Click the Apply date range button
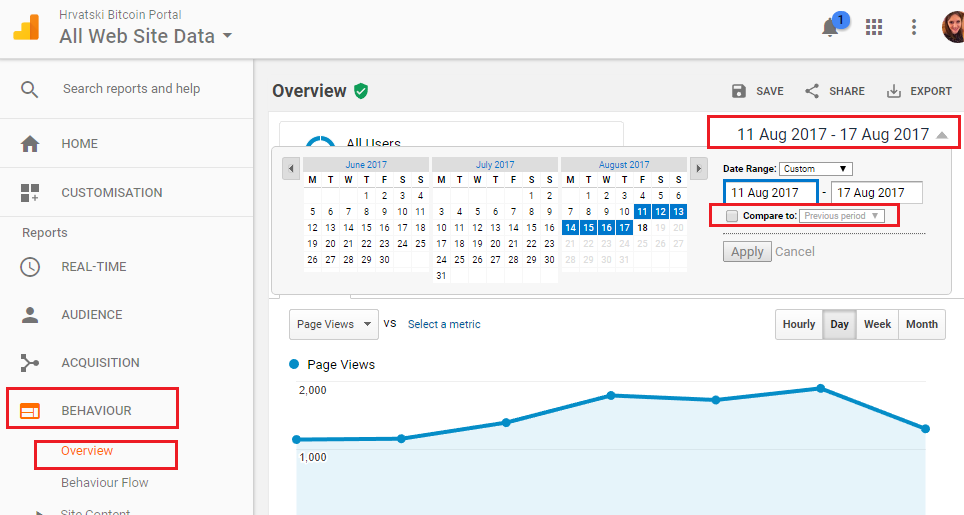The height and width of the screenshot is (515, 964). [747, 252]
